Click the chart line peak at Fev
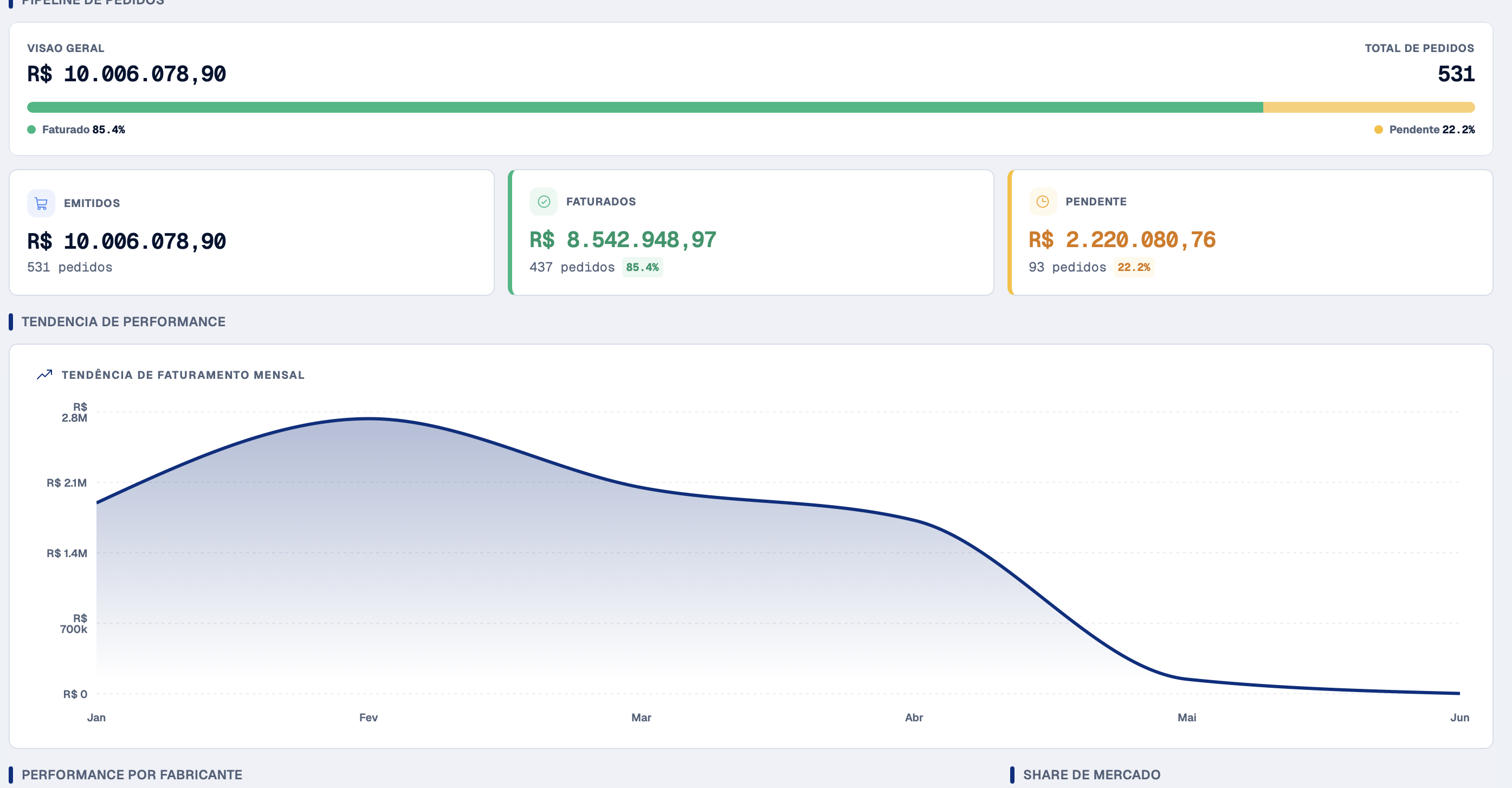The height and width of the screenshot is (788, 1512). click(369, 419)
